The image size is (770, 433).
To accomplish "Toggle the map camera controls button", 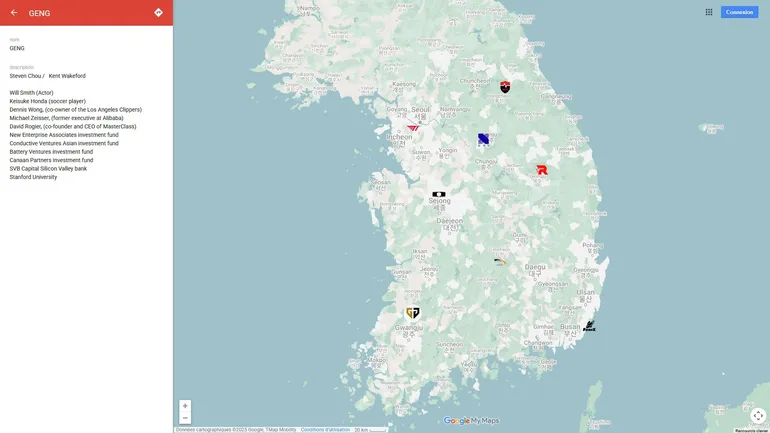I will click(x=758, y=416).
